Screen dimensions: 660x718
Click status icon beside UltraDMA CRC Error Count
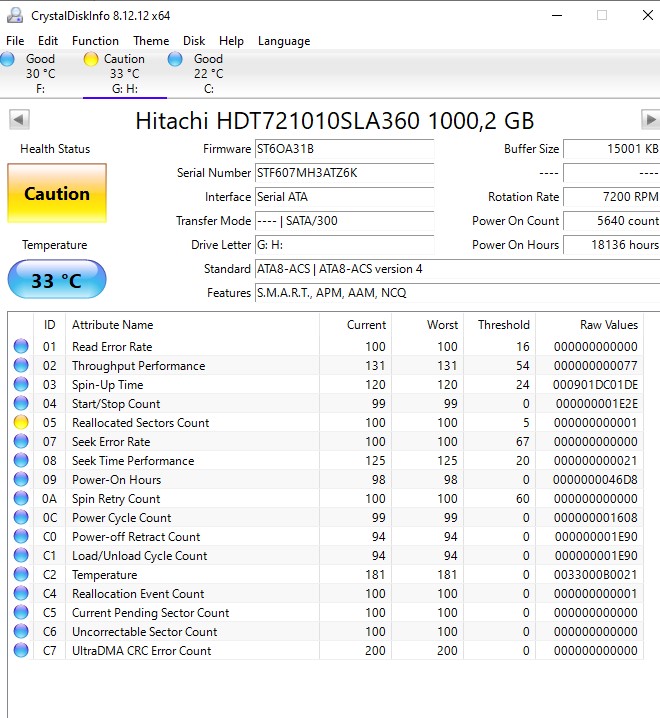21,651
